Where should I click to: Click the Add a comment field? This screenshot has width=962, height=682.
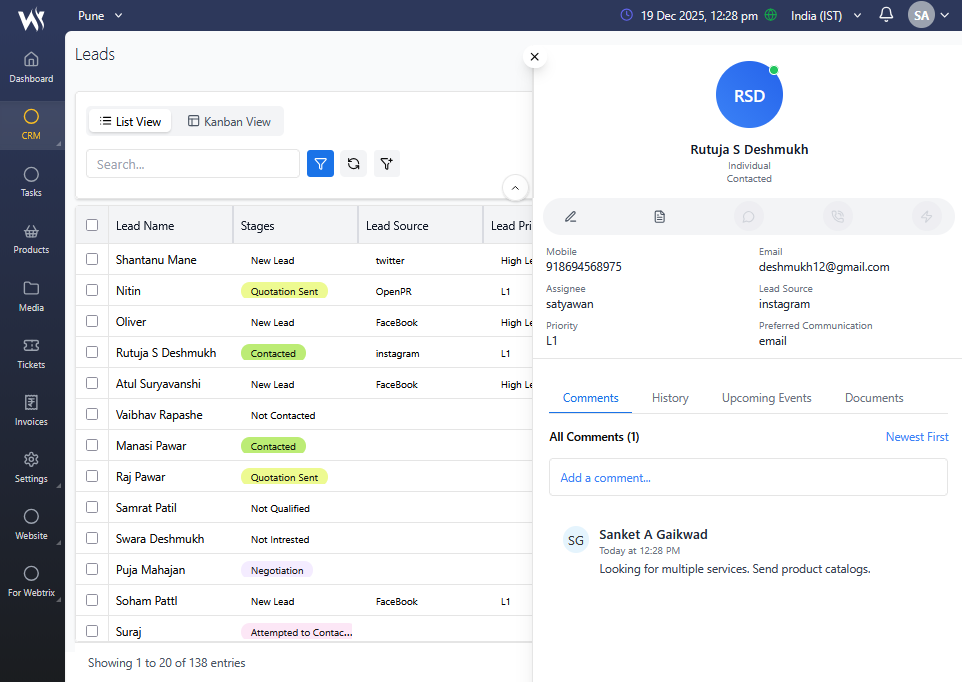tap(747, 477)
